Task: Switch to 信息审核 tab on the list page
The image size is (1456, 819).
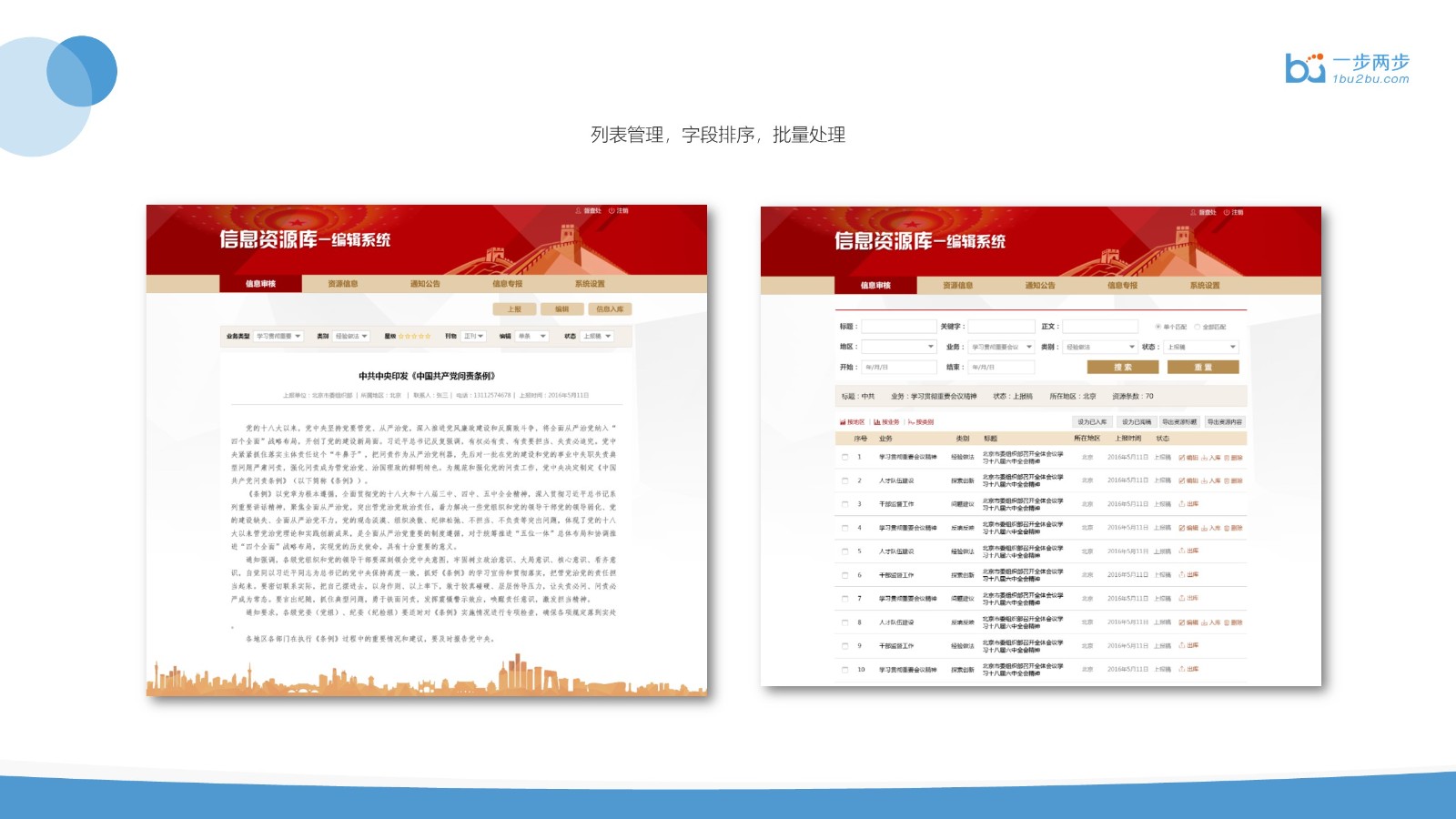Action: (875, 286)
